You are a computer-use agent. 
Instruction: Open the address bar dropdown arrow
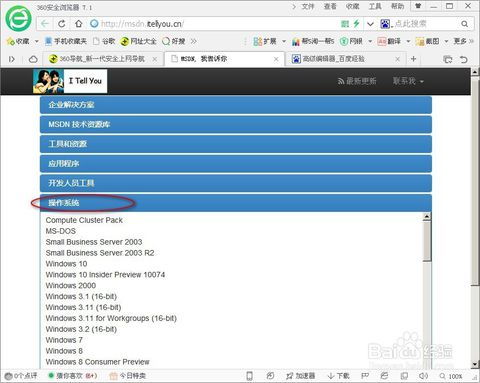[370, 24]
